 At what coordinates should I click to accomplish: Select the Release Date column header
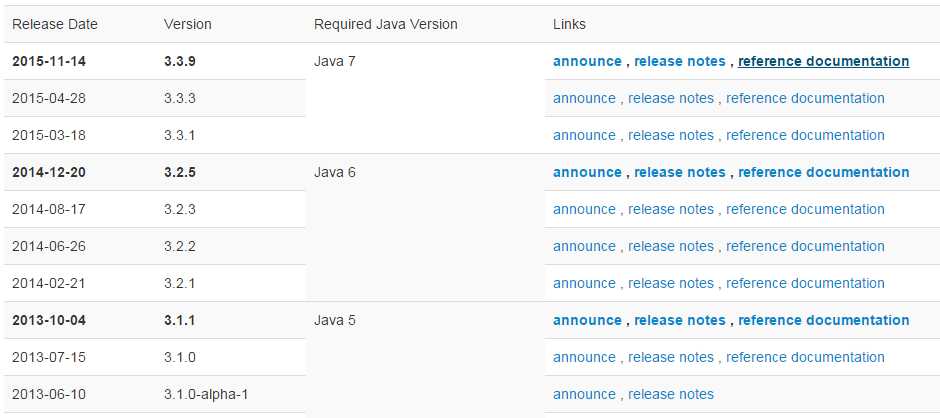(55, 25)
